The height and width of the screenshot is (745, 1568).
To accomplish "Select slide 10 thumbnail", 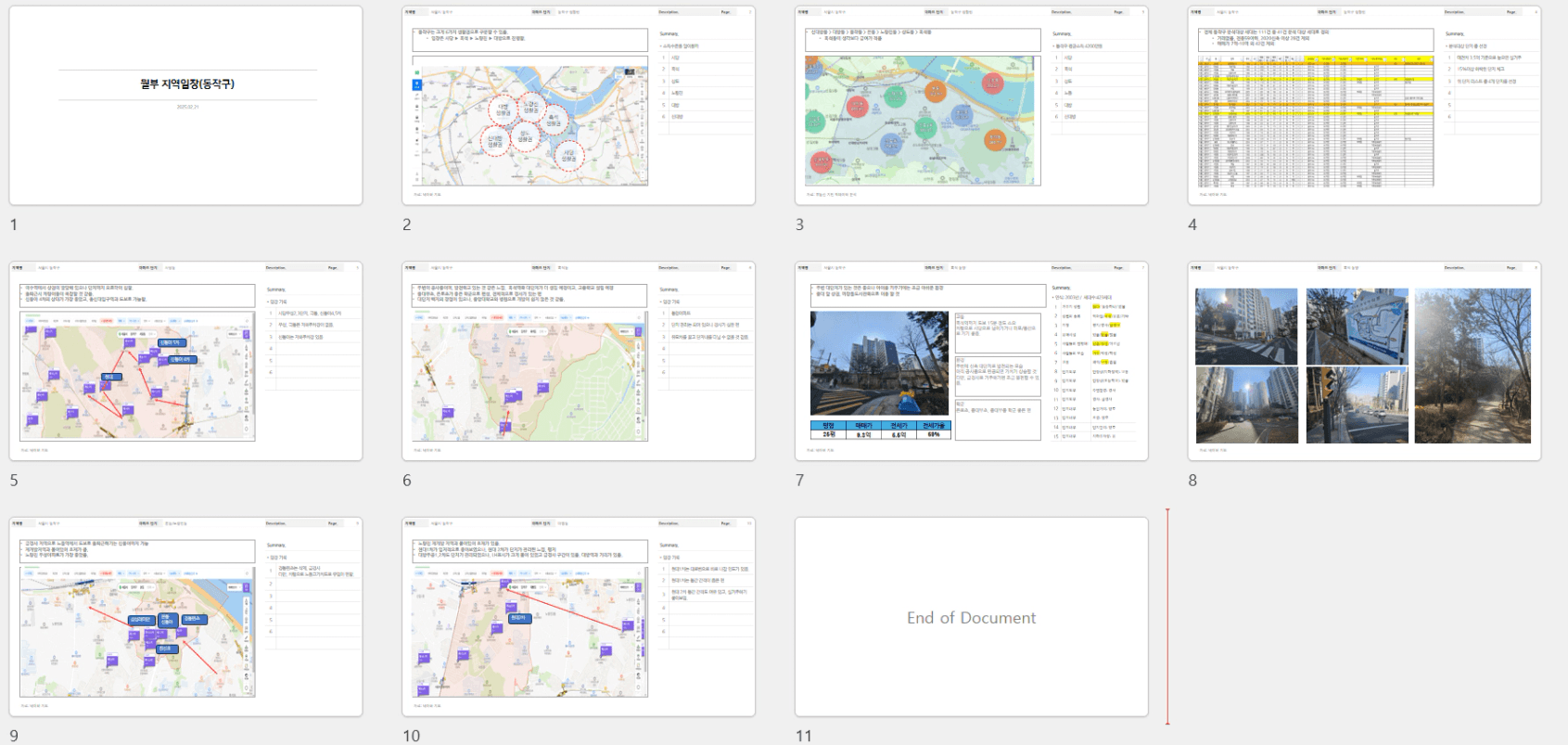I will pyautogui.click(x=578, y=617).
